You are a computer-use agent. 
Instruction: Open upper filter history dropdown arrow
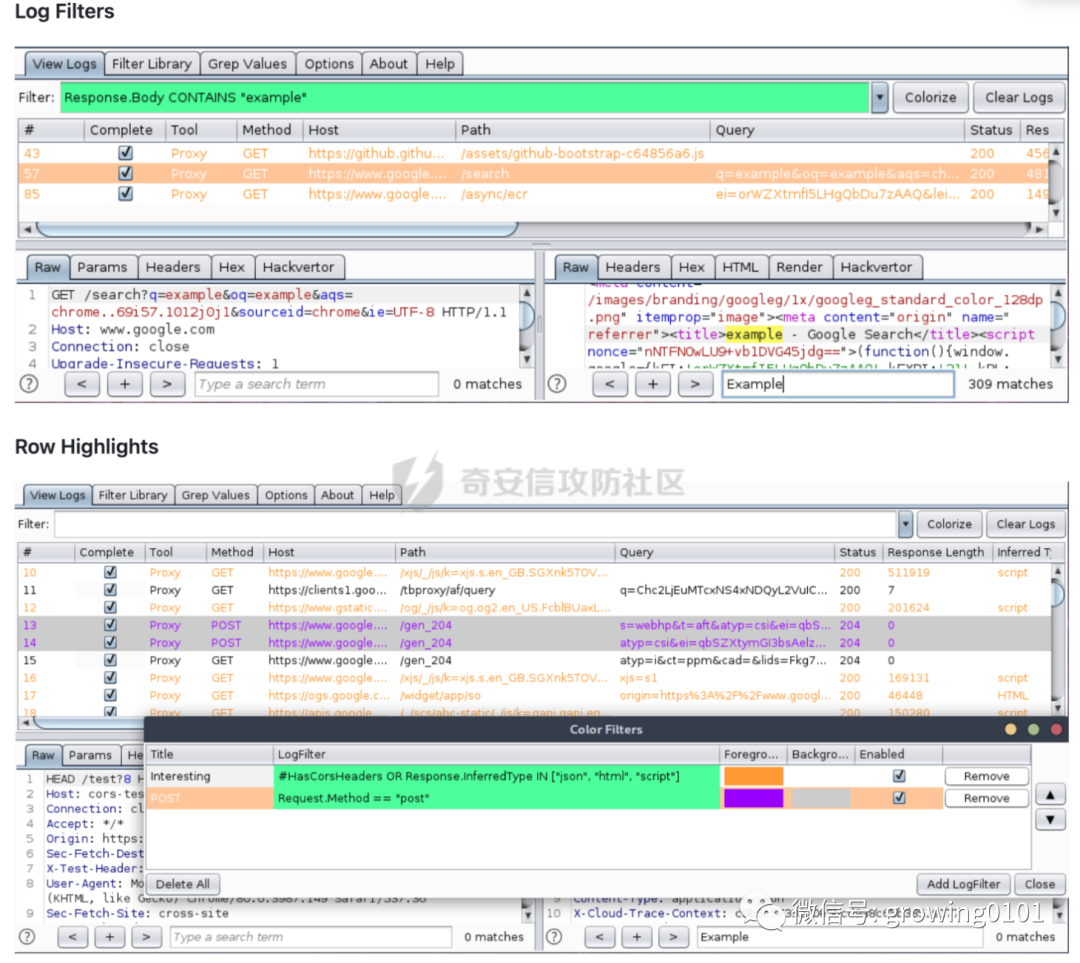pos(880,98)
